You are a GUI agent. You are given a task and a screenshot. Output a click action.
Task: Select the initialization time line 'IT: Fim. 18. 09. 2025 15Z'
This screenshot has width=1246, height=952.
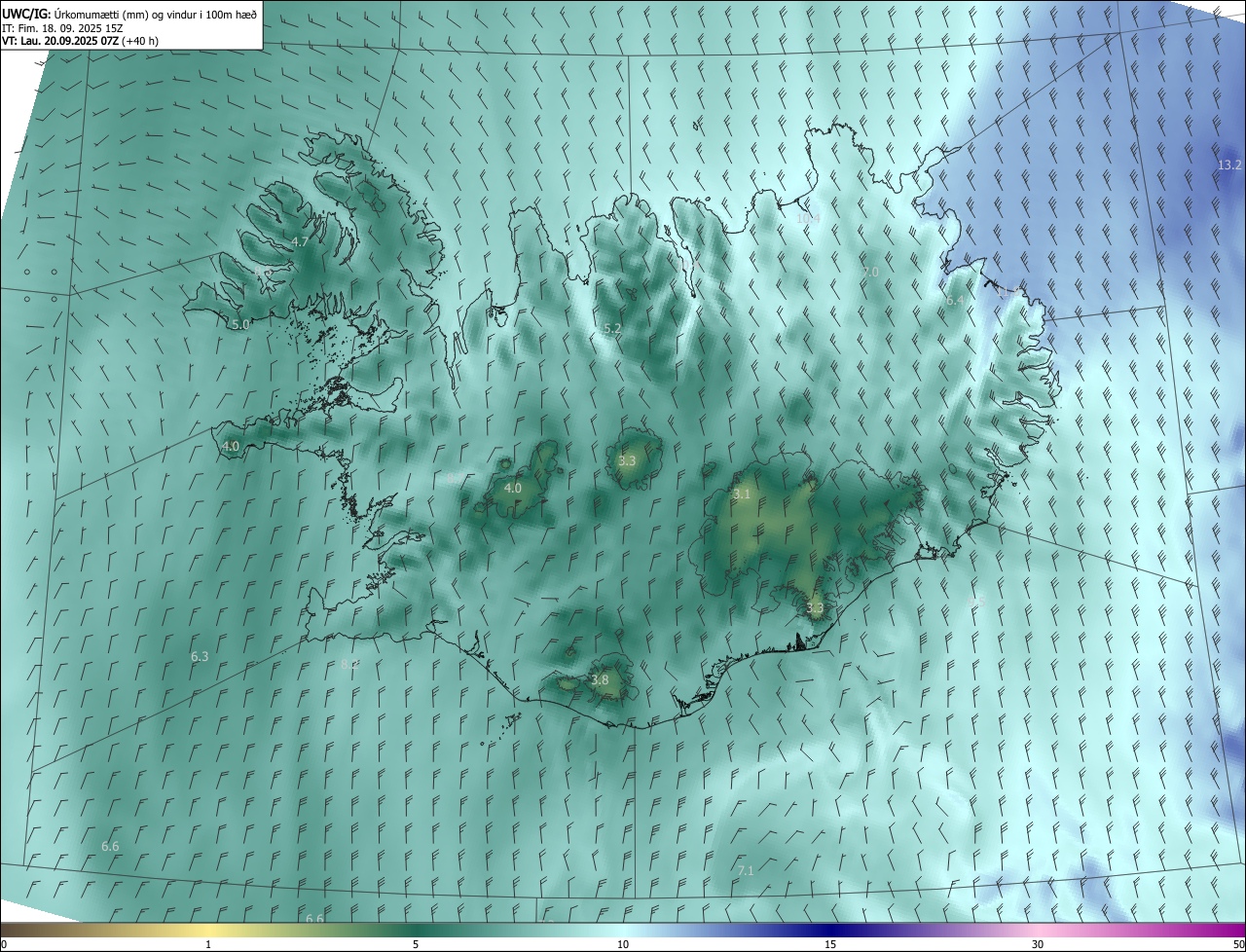tap(61, 27)
